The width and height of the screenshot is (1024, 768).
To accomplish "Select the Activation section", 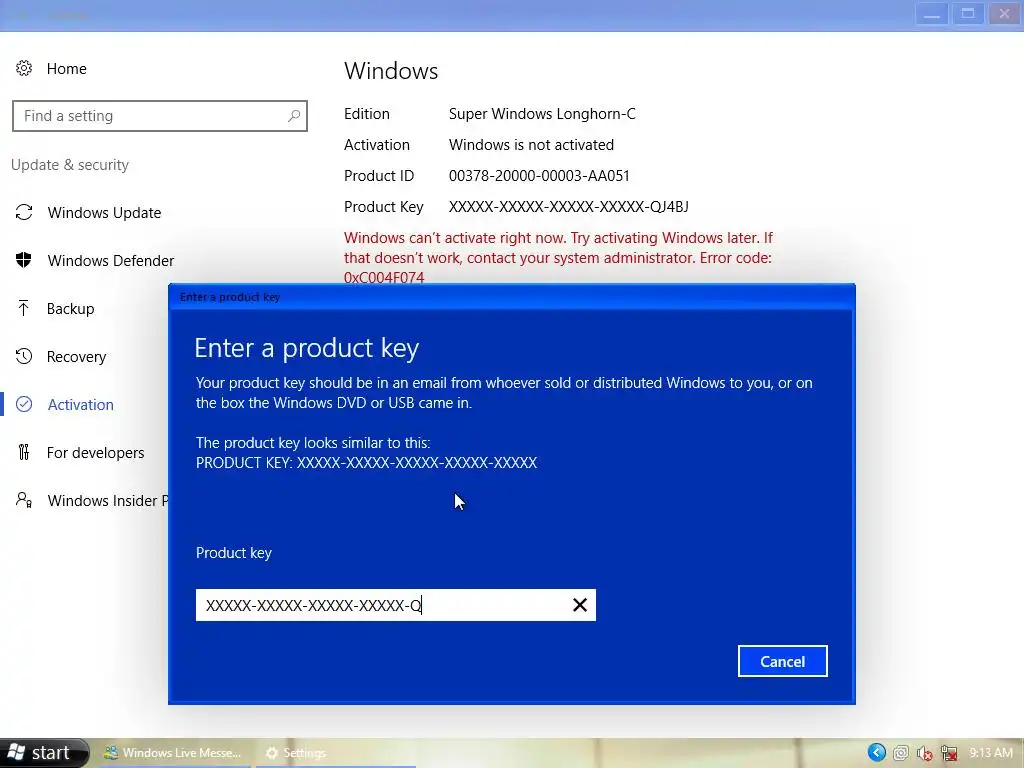I will point(81,405).
